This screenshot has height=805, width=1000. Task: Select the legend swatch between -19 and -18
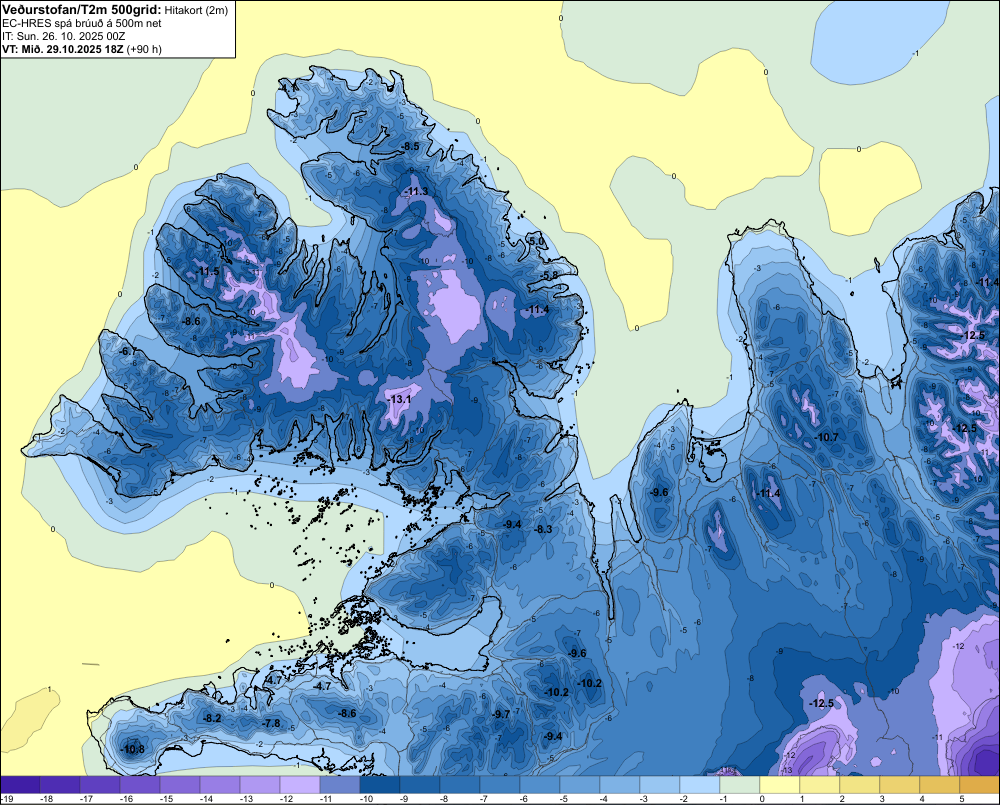pyautogui.click(x=20, y=785)
